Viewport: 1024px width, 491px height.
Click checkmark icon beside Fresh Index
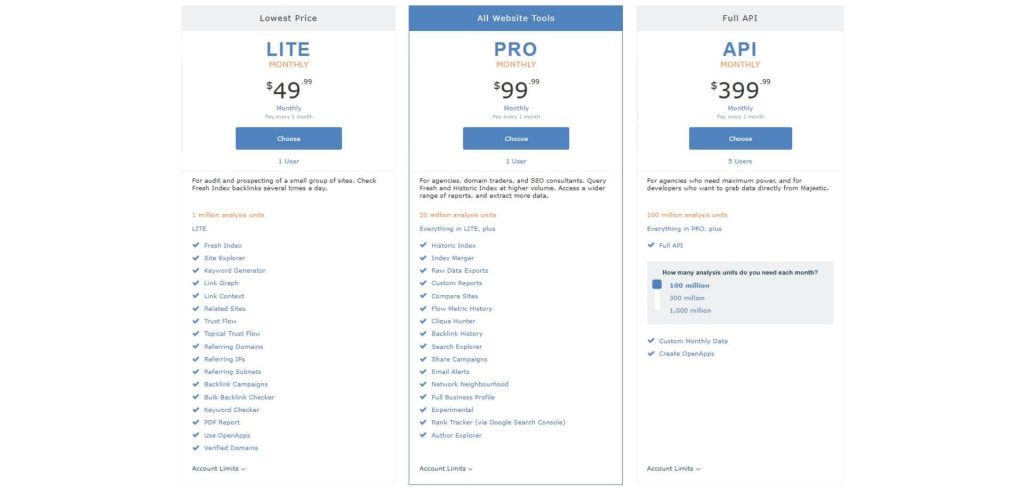point(196,245)
